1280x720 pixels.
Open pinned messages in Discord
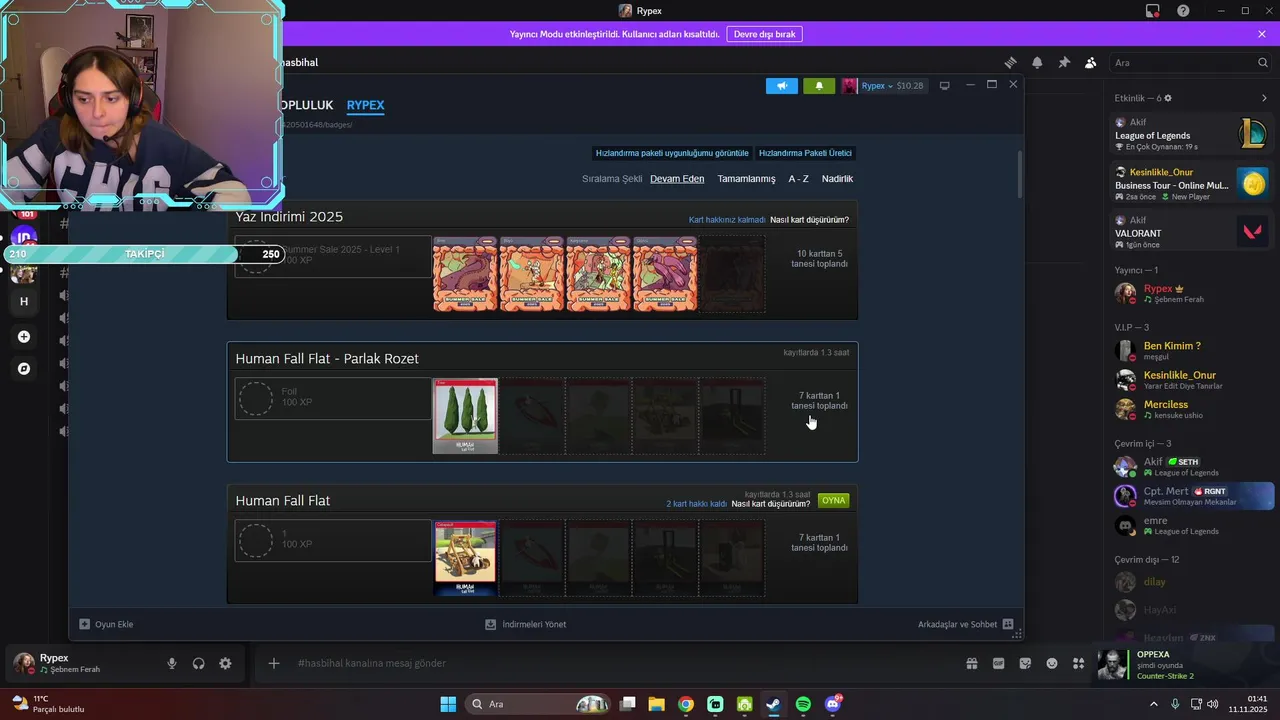(1064, 62)
